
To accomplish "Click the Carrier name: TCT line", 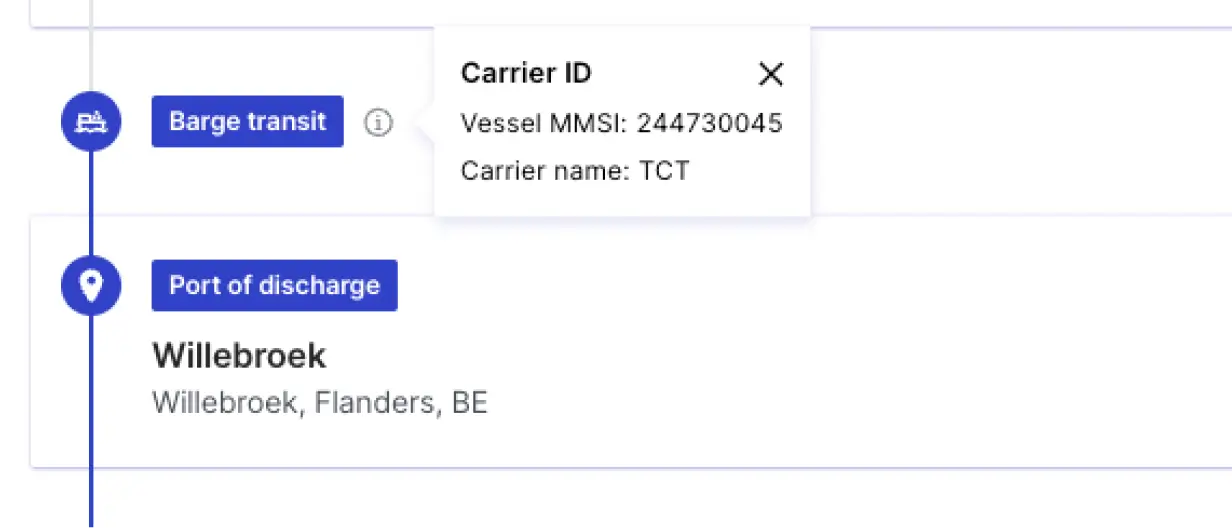I will coord(575,171).
